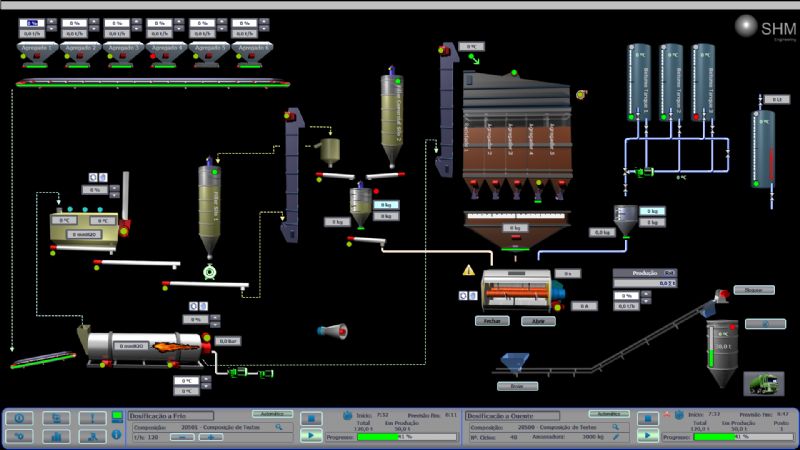The width and height of the screenshot is (800, 450).
Task: Click the green truck dispatch icon
Action: click(763, 383)
